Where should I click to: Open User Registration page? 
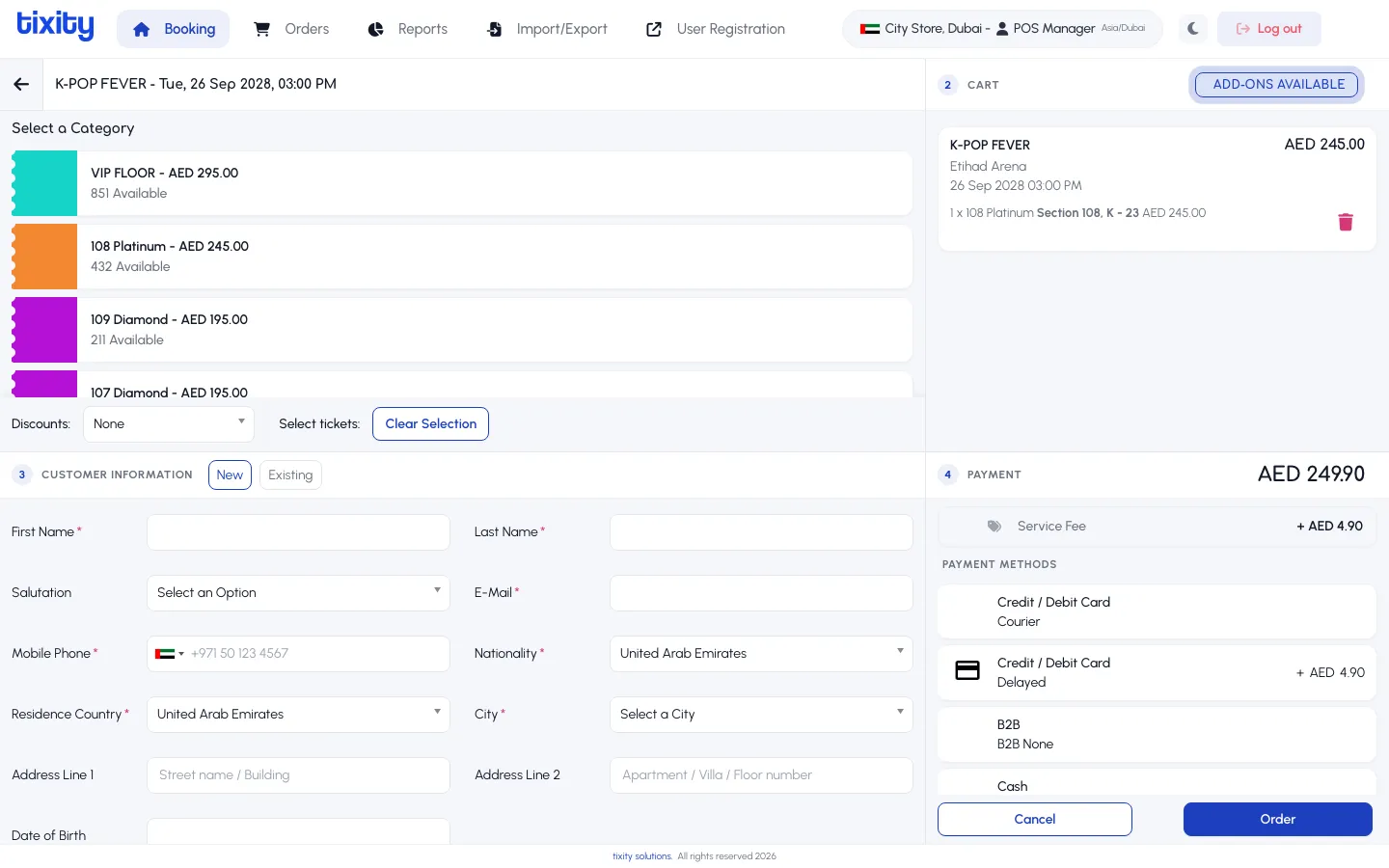tap(716, 29)
